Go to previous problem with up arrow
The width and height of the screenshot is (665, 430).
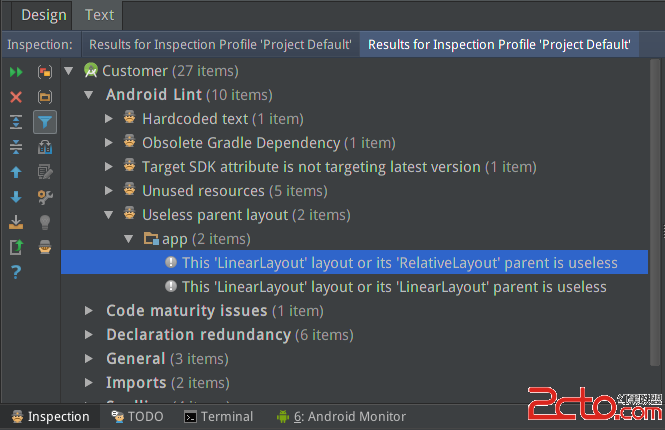pos(16,172)
